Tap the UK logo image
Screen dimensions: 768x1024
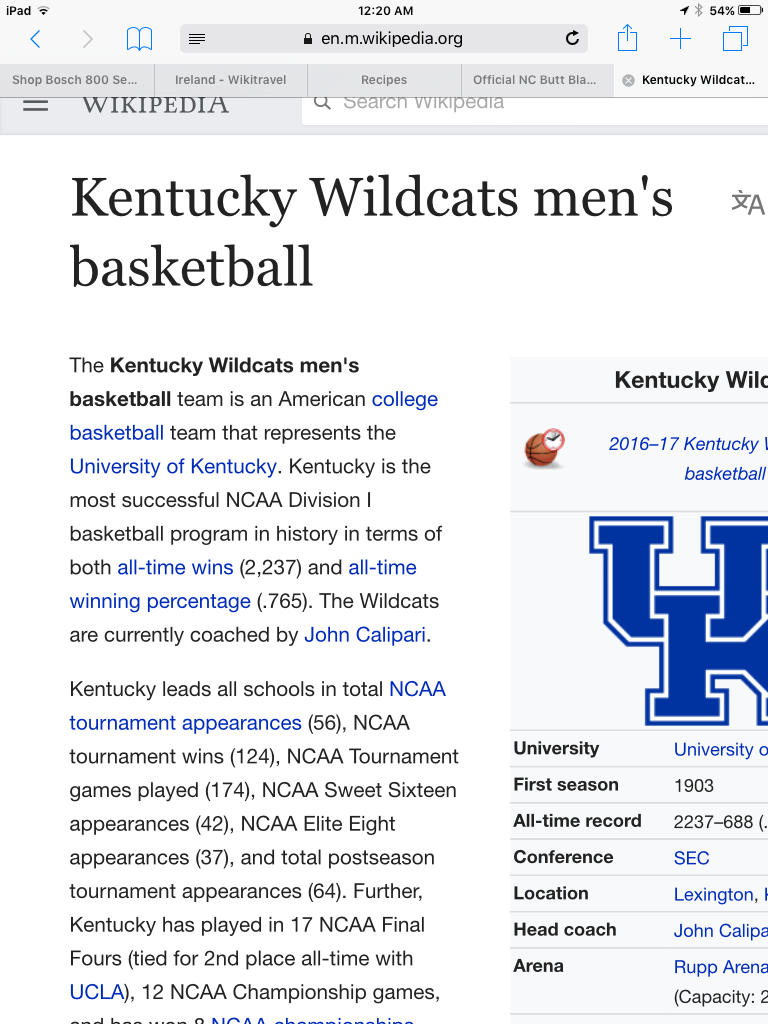[680, 620]
